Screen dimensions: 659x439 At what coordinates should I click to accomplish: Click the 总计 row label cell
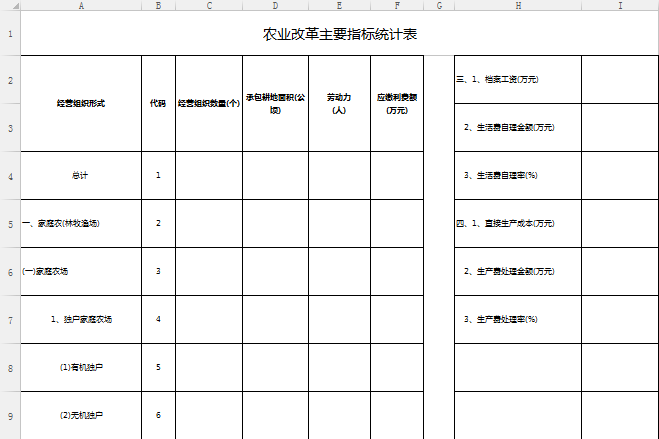click(x=80, y=175)
